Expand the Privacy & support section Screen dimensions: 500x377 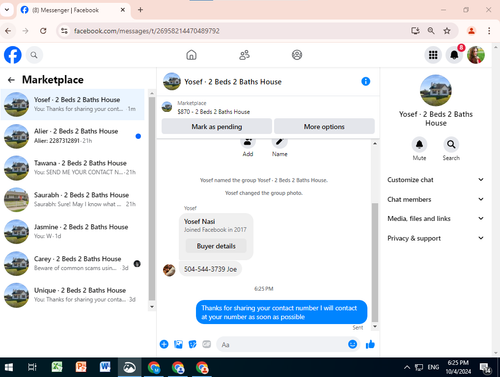pos(435,238)
